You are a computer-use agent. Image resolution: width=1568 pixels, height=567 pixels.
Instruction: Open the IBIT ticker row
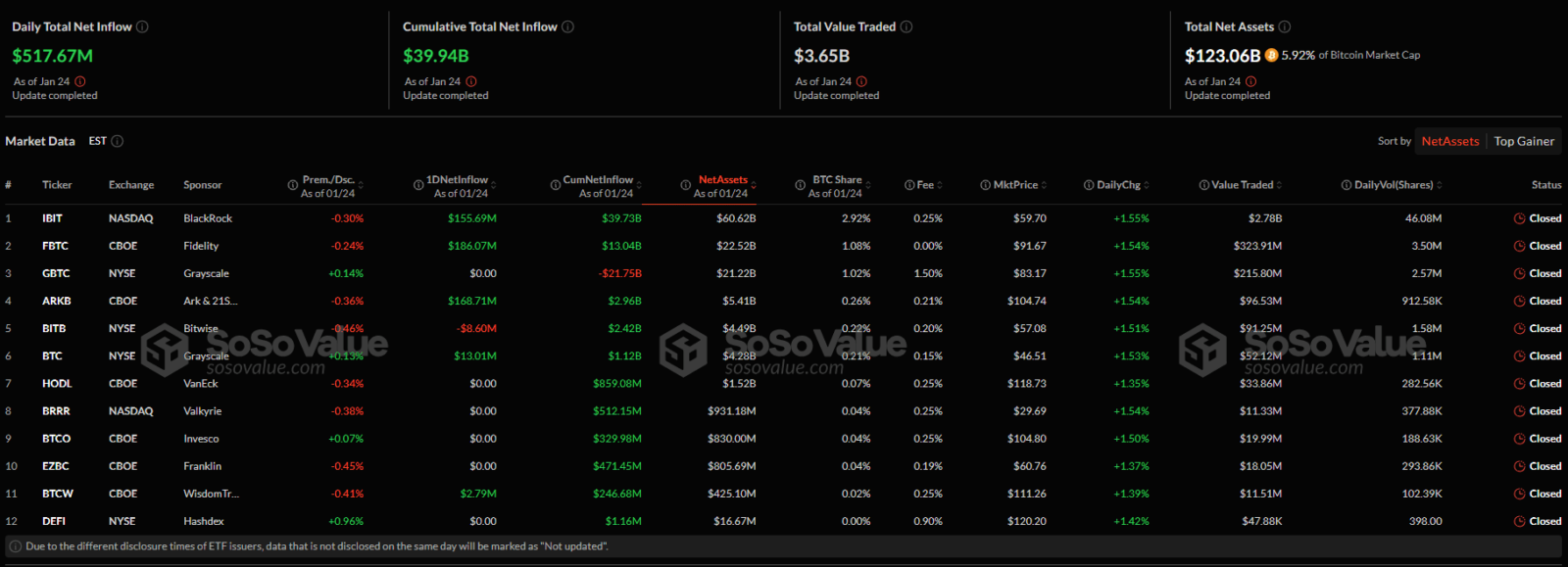784,218
